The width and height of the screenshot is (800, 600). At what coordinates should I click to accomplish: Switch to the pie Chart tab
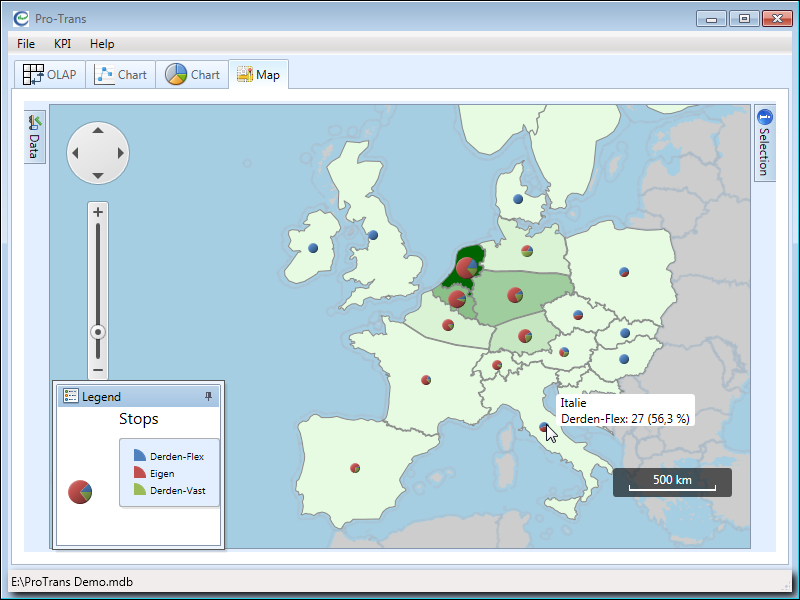pyautogui.click(x=193, y=75)
